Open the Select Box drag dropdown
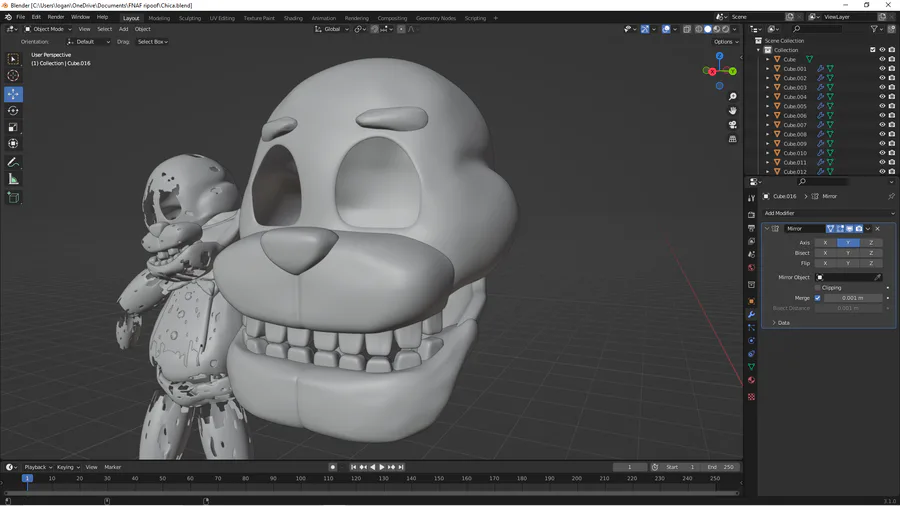The image size is (900, 506). click(152, 42)
